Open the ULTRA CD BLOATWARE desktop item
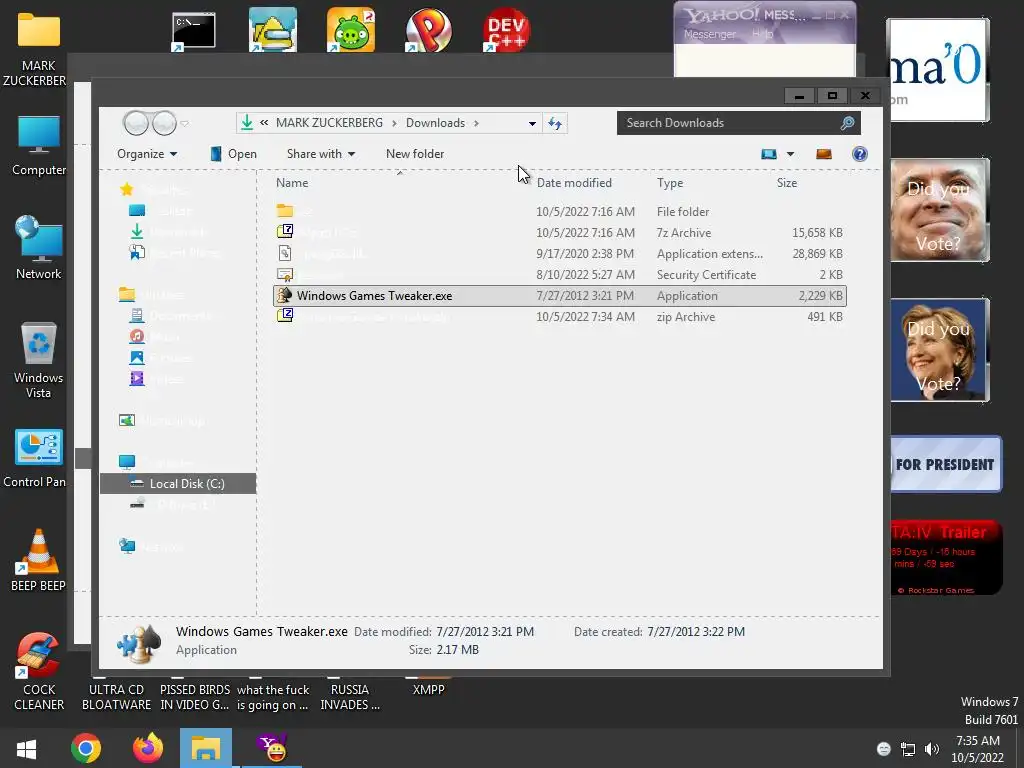 pos(116,697)
